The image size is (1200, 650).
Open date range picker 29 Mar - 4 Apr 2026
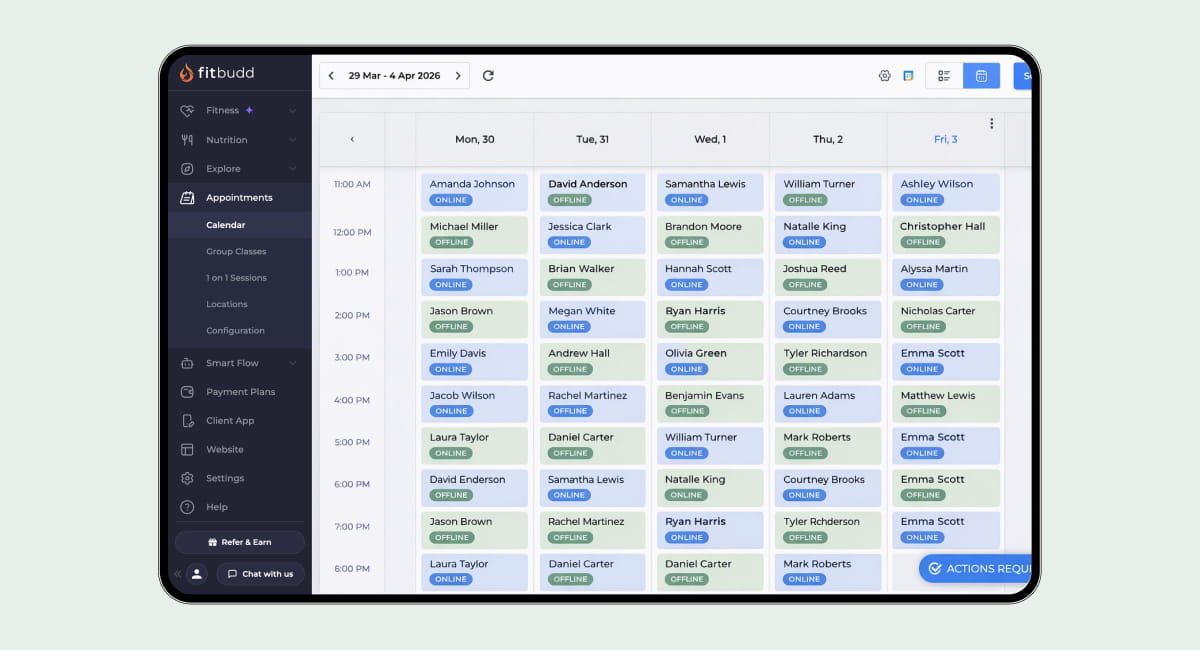(x=394, y=76)
